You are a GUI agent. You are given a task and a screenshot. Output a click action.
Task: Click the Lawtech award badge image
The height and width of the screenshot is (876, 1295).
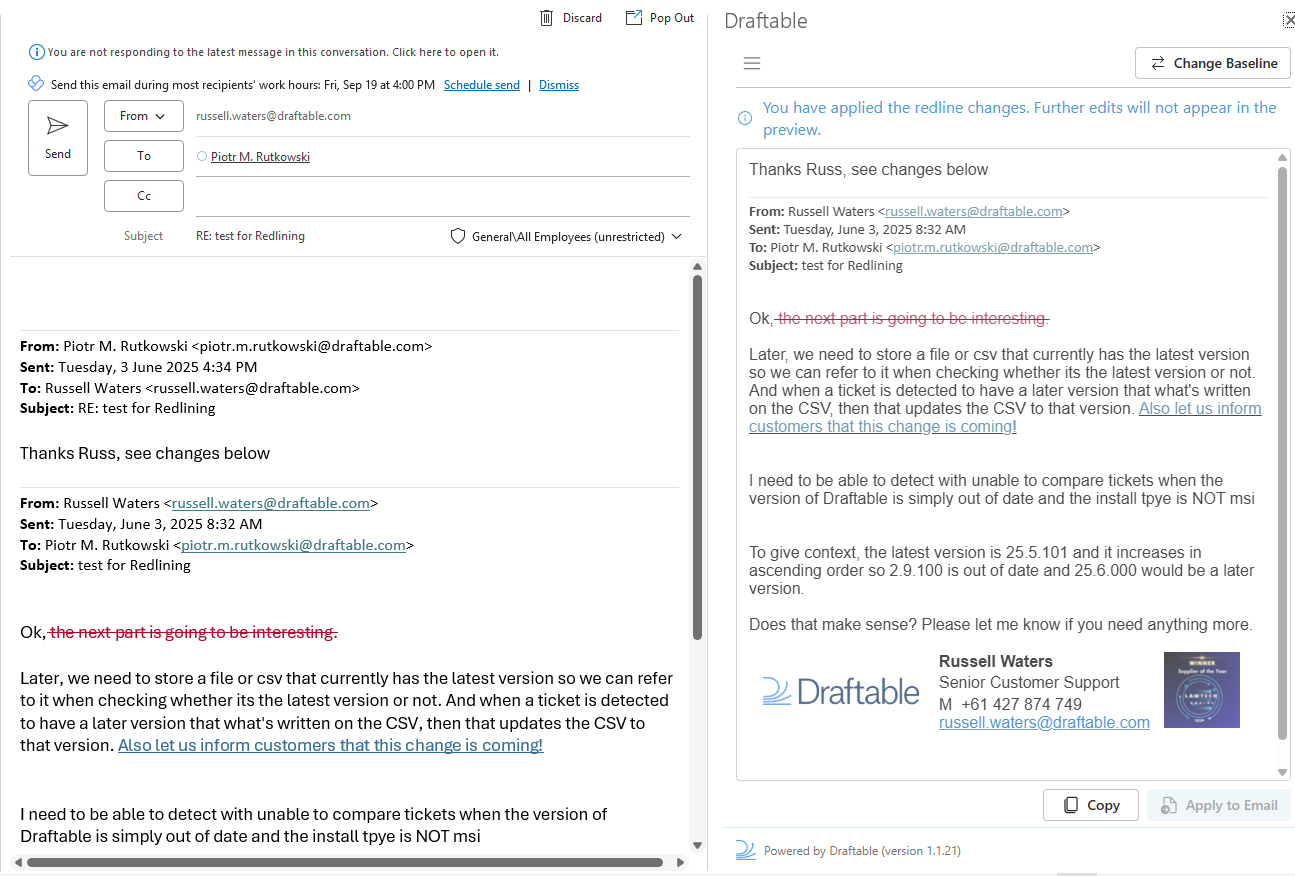[1201, 689]
